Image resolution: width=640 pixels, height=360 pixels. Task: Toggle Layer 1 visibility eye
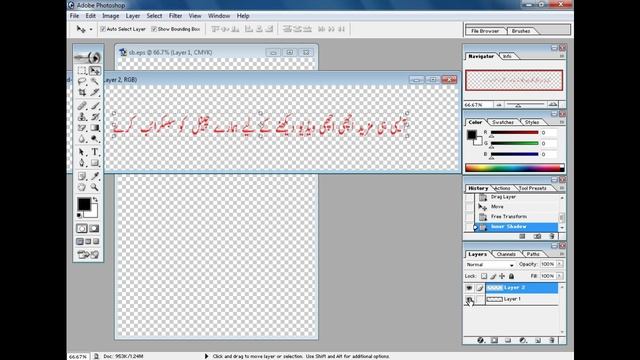click(x=469, y=300)
